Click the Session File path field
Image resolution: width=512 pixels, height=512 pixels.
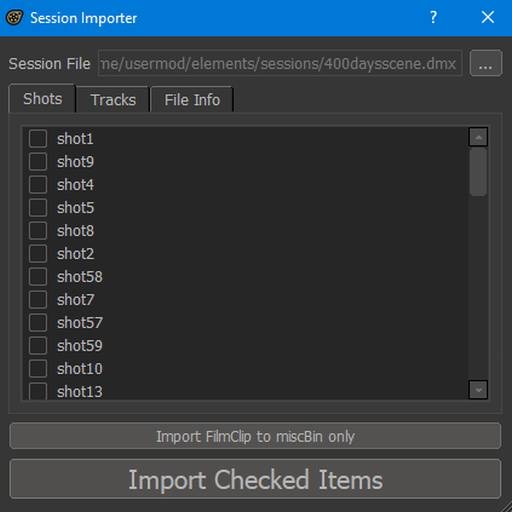(280, 63)
